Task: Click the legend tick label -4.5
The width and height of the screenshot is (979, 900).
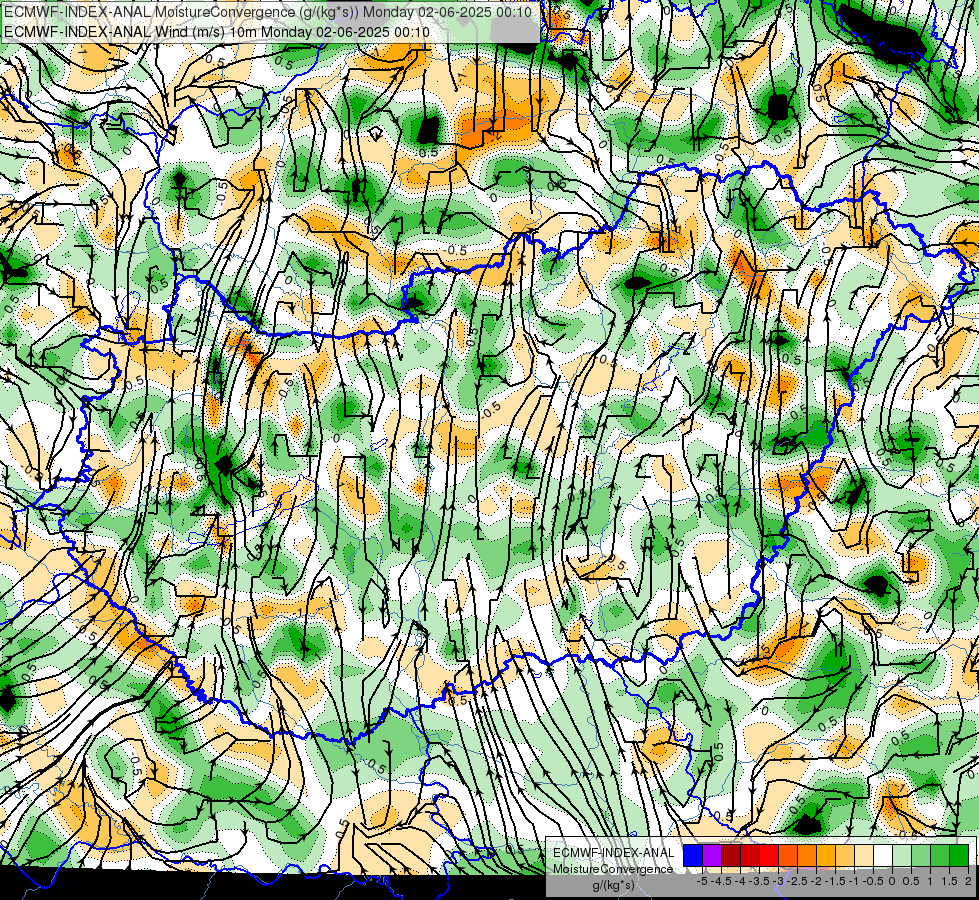Action: (x=722, y=881)
